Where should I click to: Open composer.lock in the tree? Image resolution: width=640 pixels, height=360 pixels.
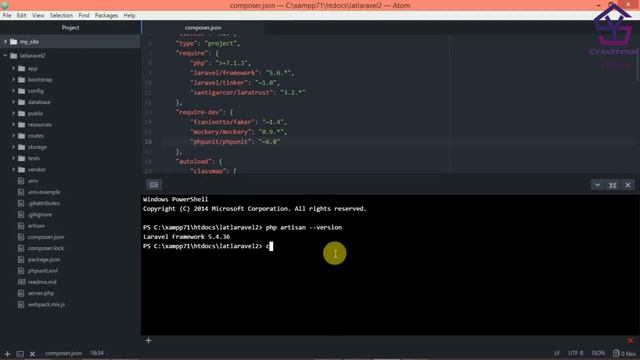(x=46, y=248)
